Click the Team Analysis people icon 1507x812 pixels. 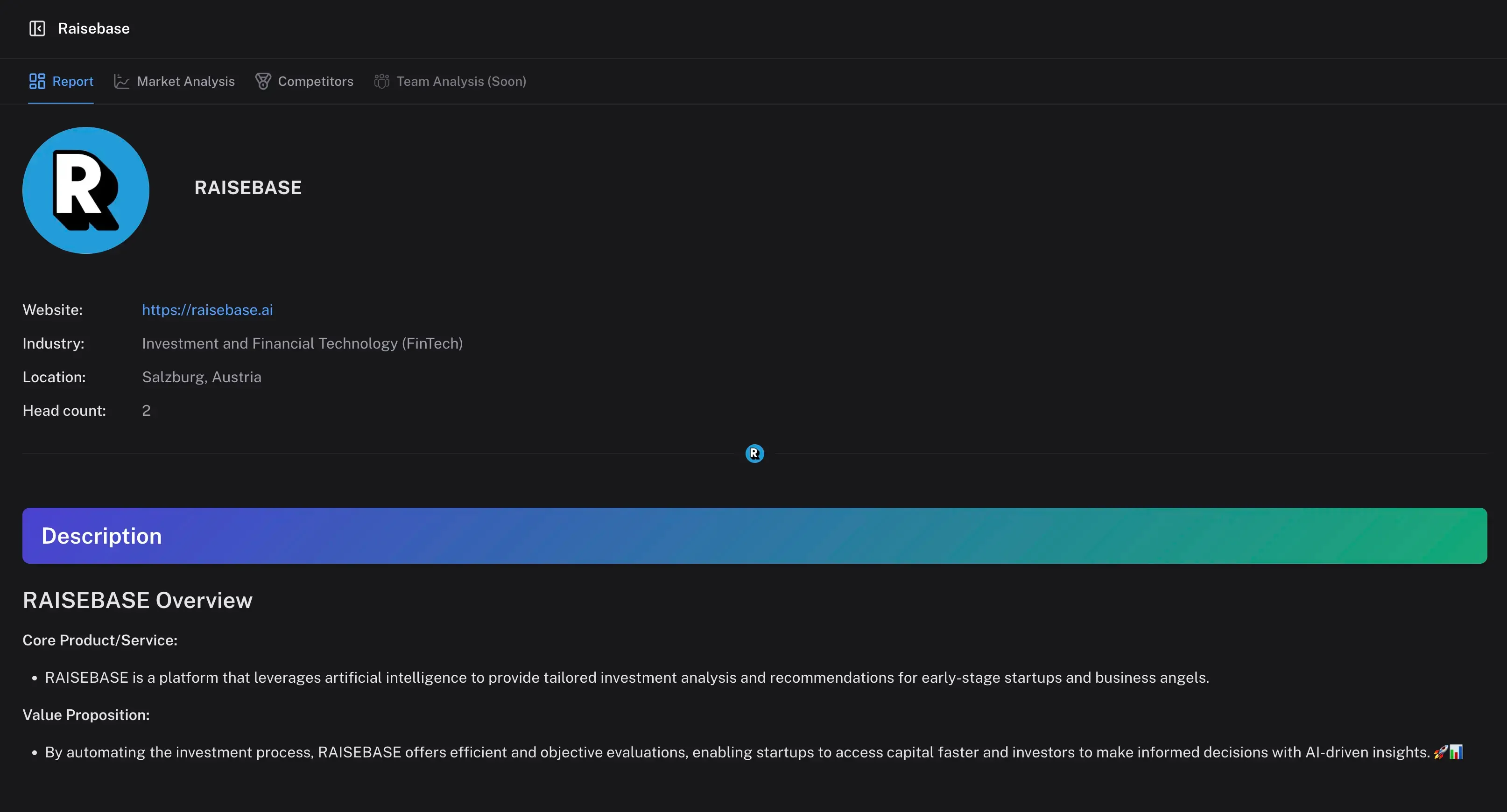[x=381, y=81]
